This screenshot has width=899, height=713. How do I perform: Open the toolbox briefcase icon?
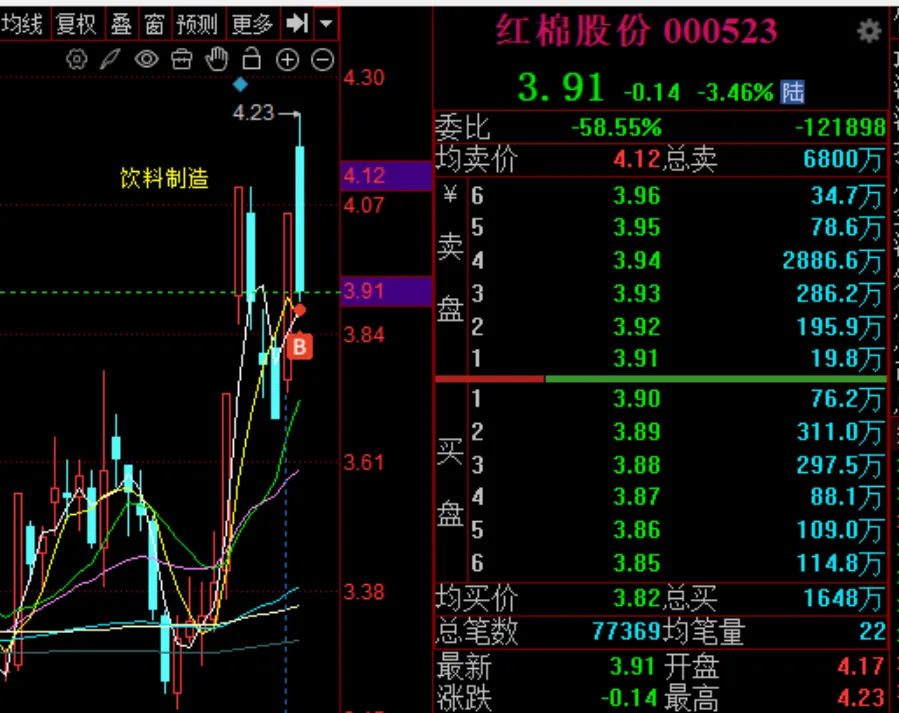[181, 60]
